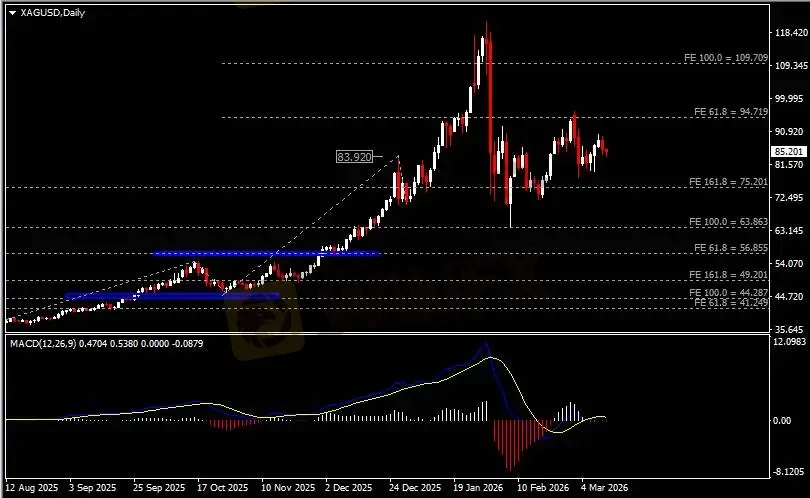Click the FE 100.0 = 109.709 label
The image size is (810, 498).
[x=725, y=58]
